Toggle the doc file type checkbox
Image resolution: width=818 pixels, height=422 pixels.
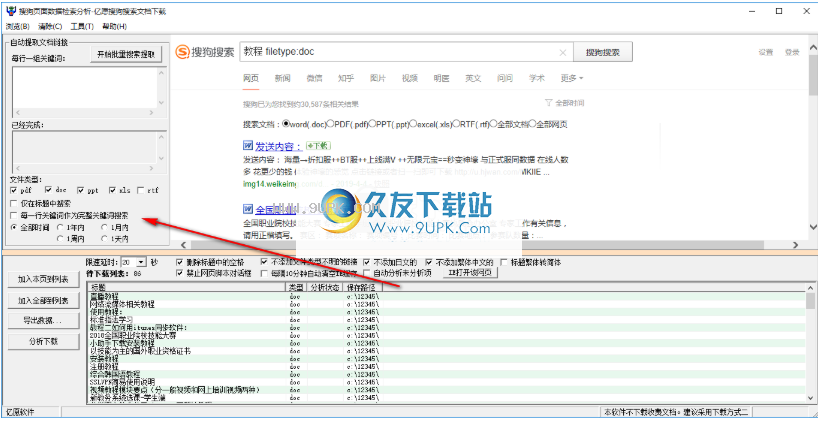coord(48,190)
